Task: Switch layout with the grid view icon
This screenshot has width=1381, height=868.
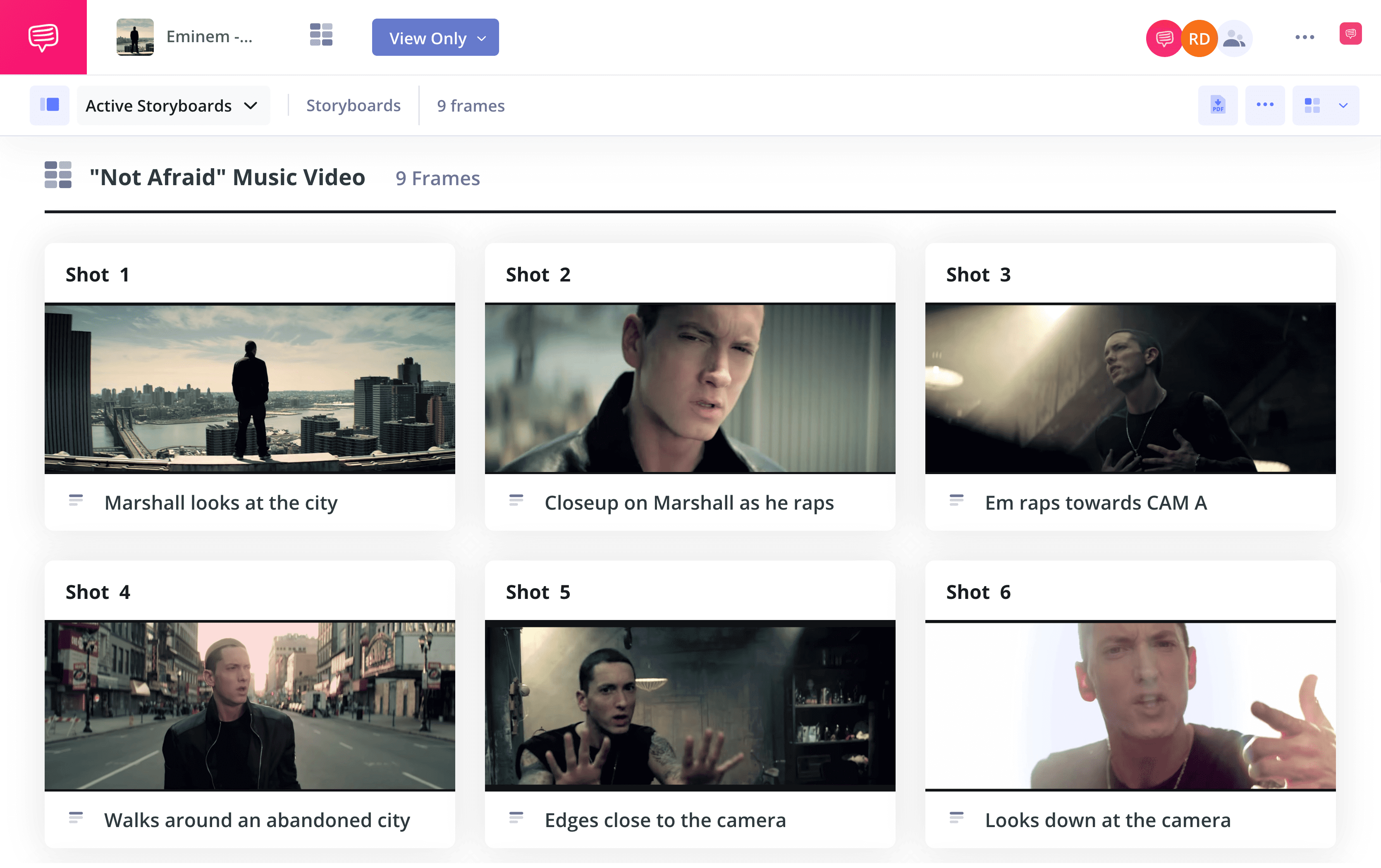Action: [x=1312, y=105]
